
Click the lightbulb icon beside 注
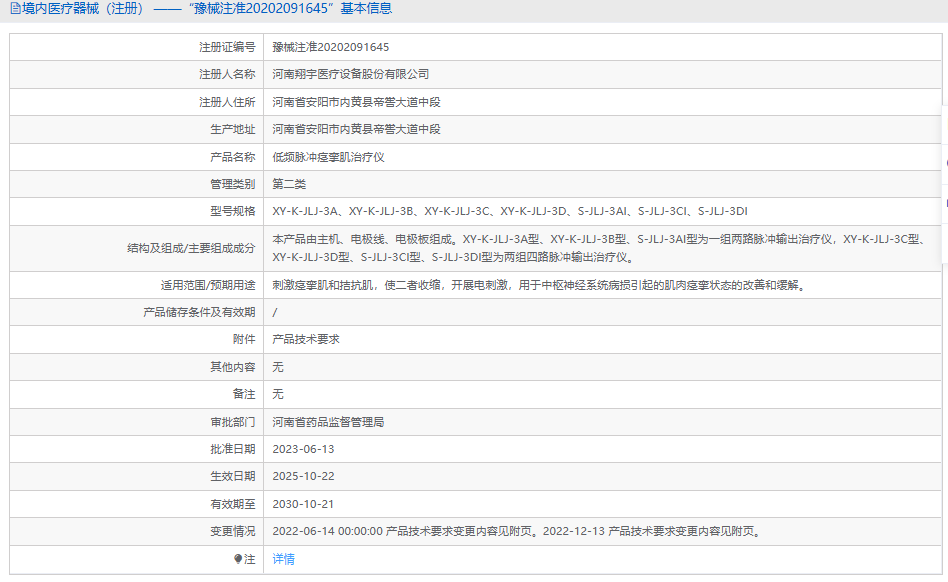point(238,559)
